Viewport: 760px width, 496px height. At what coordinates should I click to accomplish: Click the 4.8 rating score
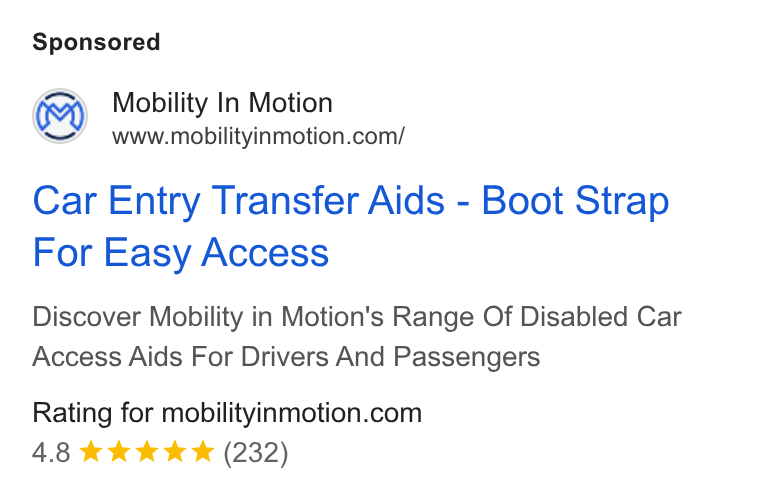coord(51,453)
